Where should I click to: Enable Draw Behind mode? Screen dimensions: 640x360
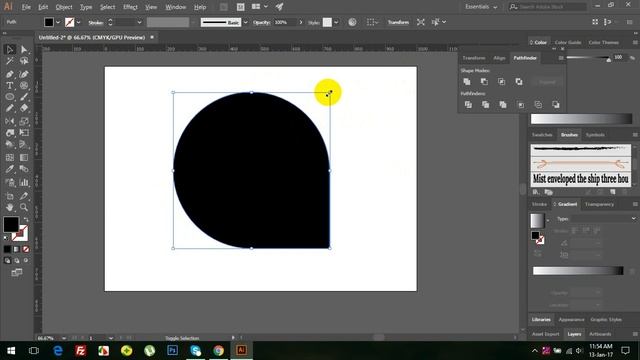click(x=17, y=260)
